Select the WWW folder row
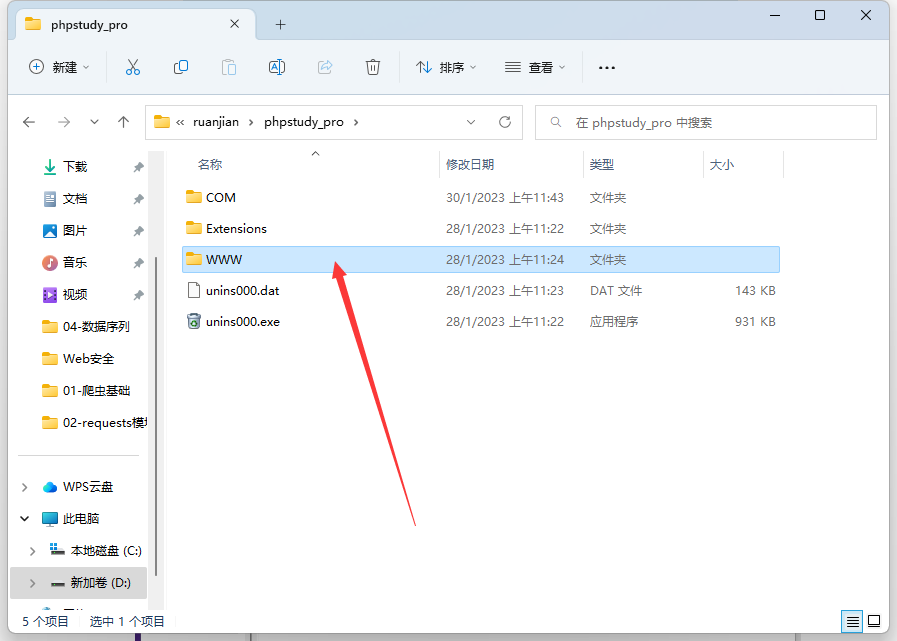897x641 pixels. [x=481, y=259]
